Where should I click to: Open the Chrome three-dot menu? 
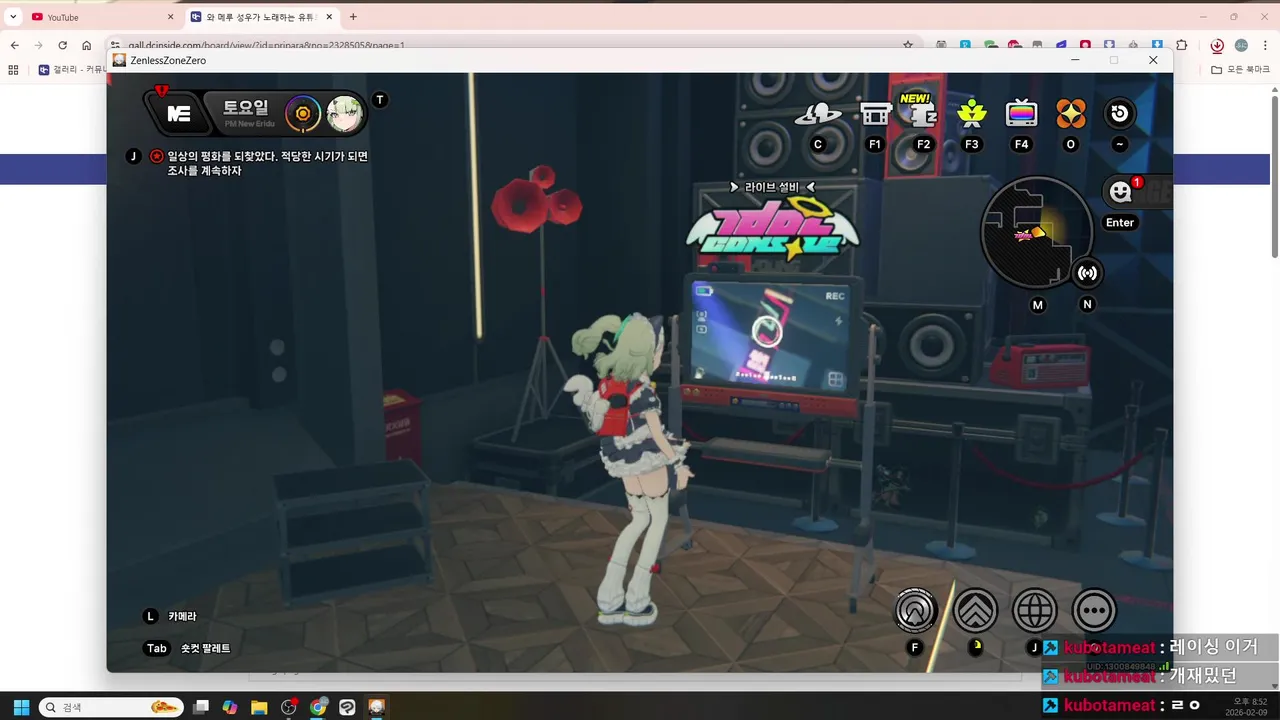(x=1265, y=45)
